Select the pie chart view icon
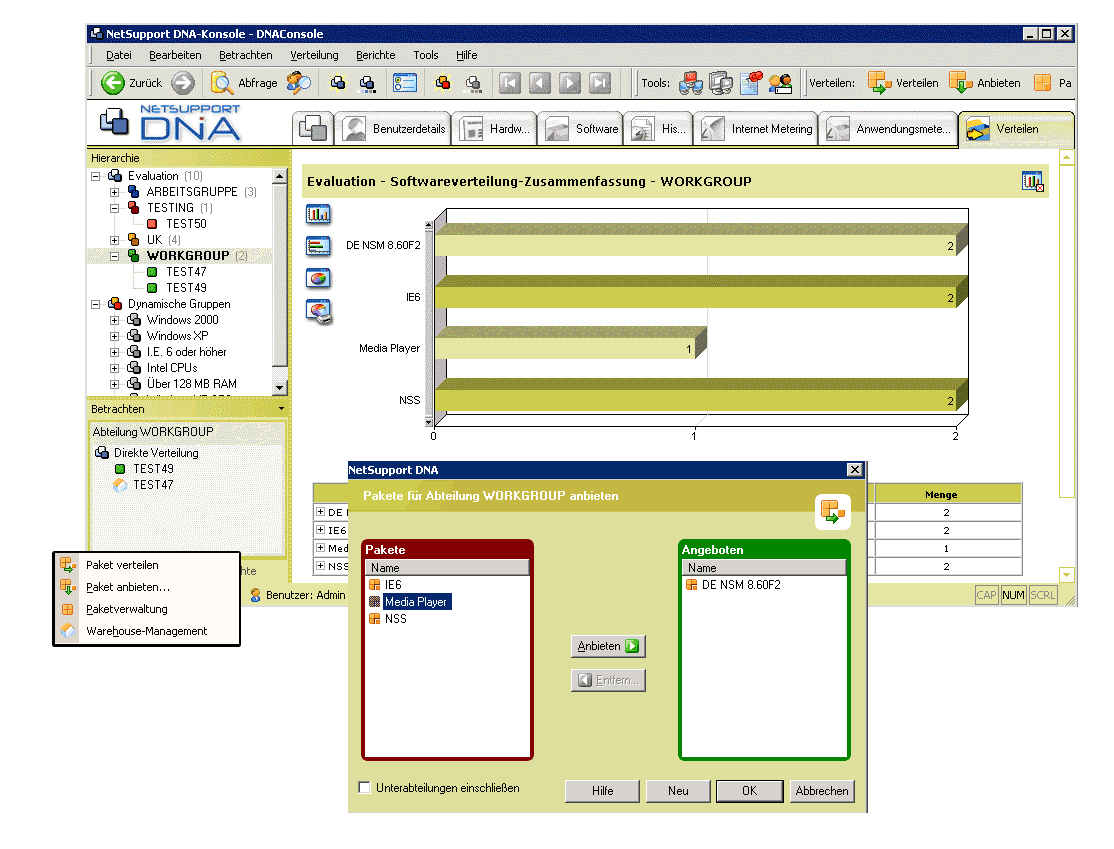The height and width of the screenshot is (849, 1114). [318, 278]
